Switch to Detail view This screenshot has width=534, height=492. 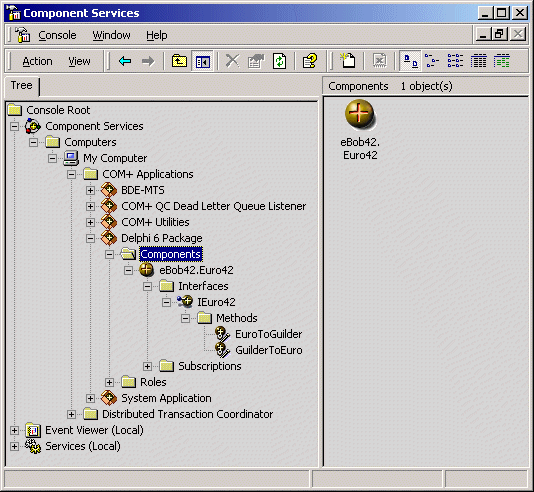(x=478, y=61)
